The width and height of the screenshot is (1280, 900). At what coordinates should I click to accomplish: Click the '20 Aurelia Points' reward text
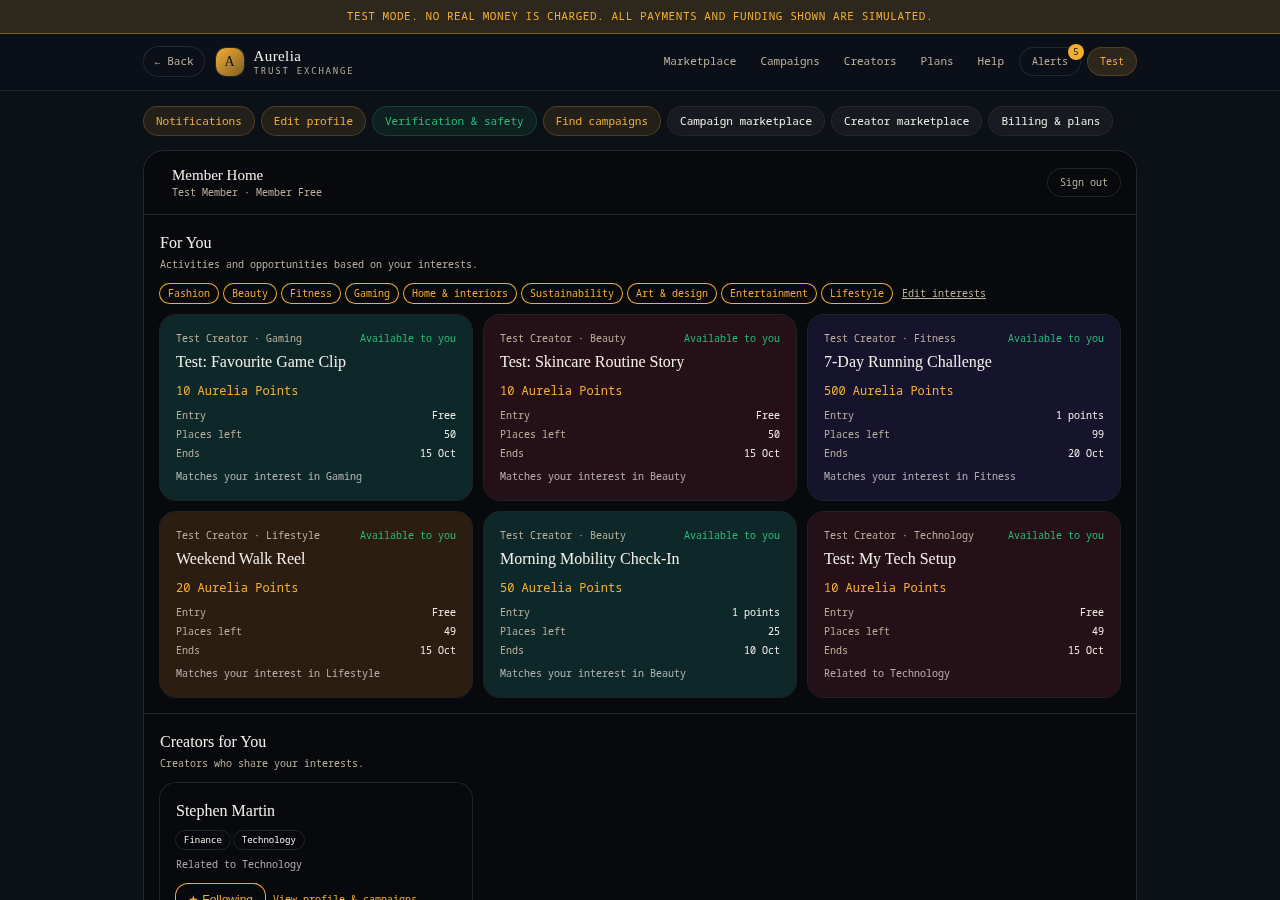tap(237, 588)
